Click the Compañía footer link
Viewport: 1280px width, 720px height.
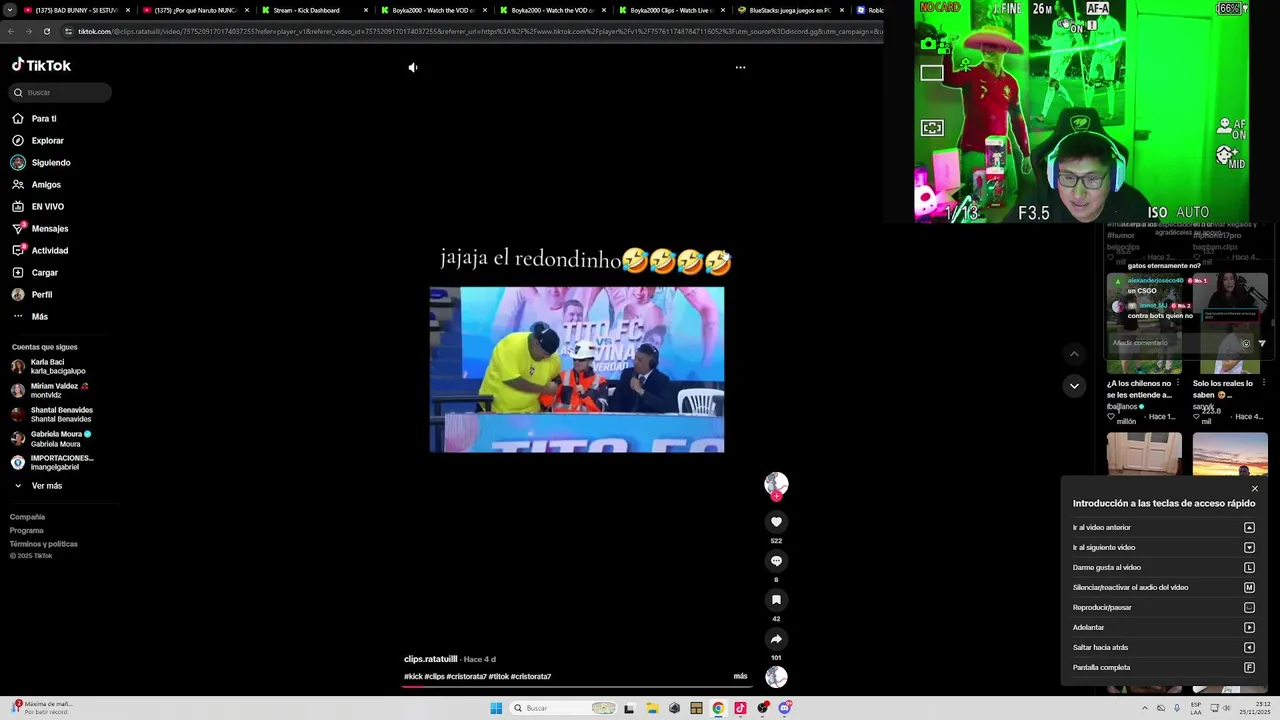(x=27, y=517)
